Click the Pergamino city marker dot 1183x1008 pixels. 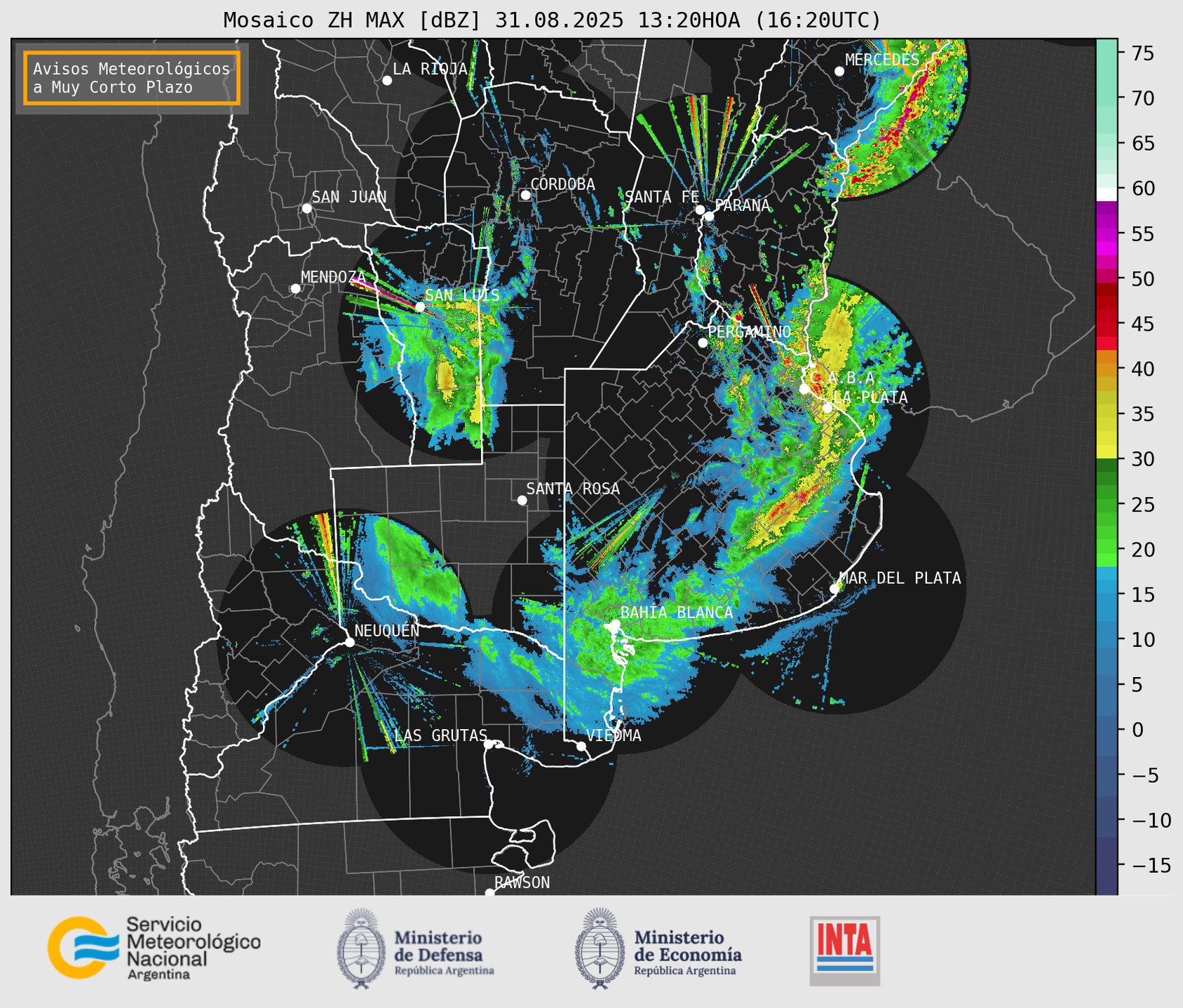(x=703, y=343)
